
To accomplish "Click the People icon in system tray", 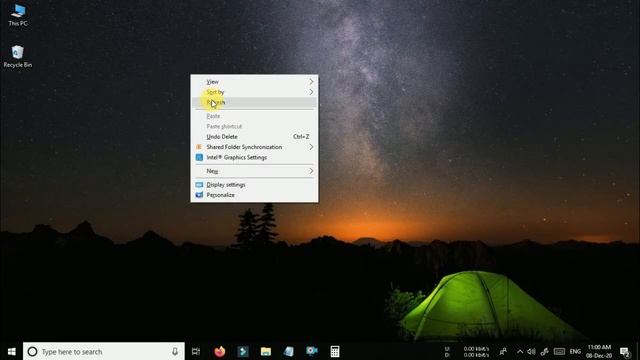I will click(503, 351).
